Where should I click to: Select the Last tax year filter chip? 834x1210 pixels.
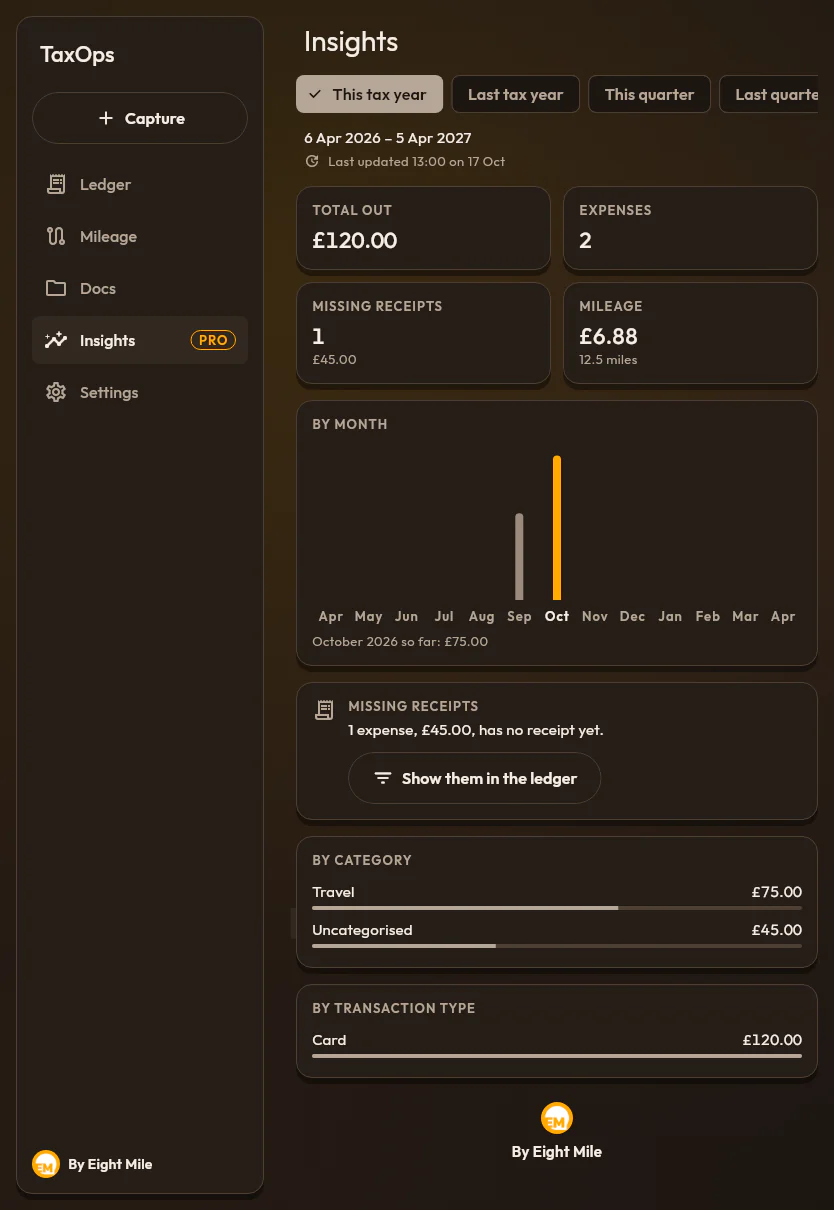tap(515, 94)
